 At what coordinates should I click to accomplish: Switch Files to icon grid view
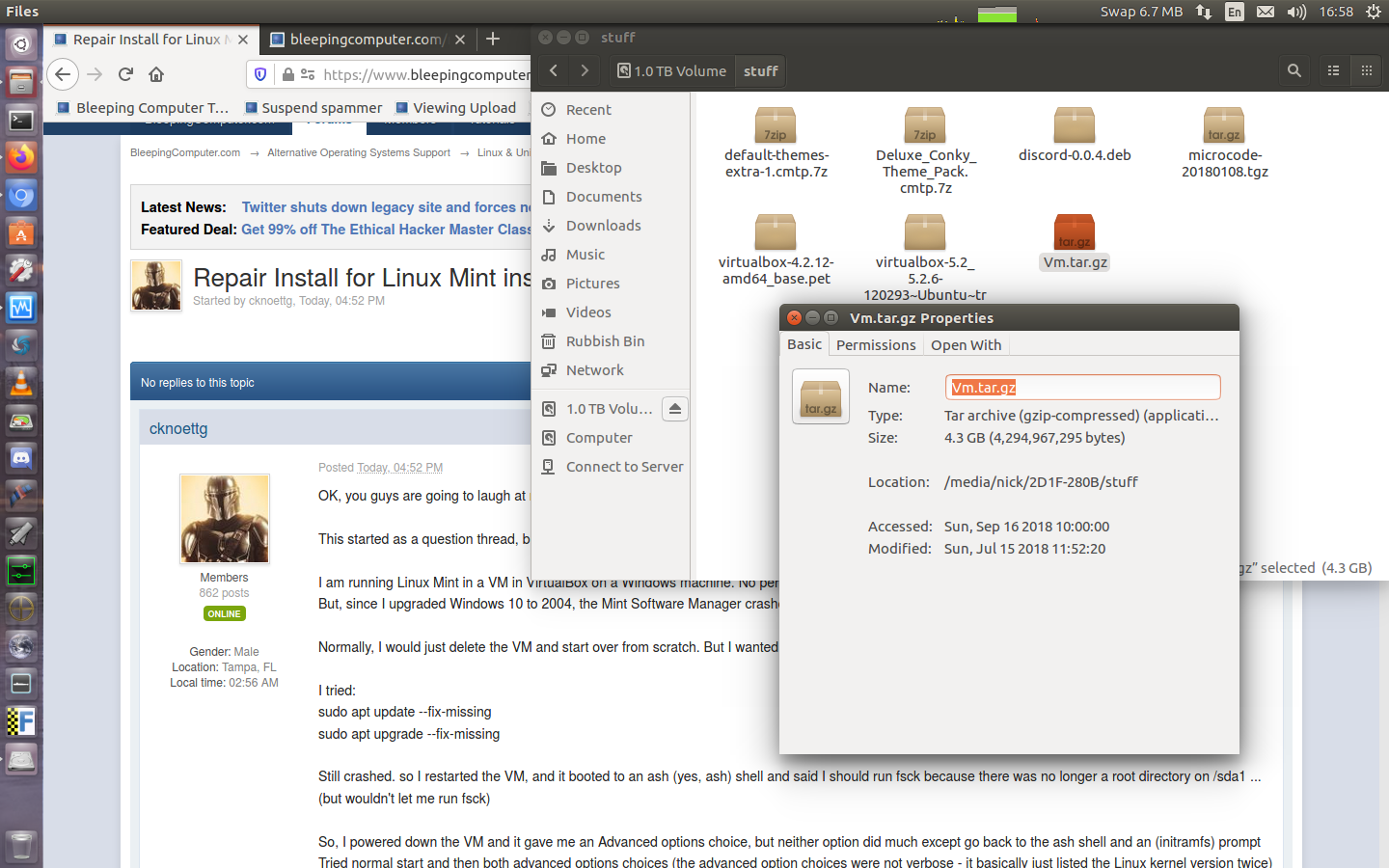[x=1367, y=70]
